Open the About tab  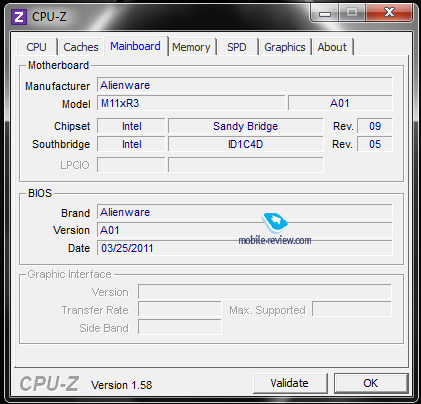pos(332,47)
